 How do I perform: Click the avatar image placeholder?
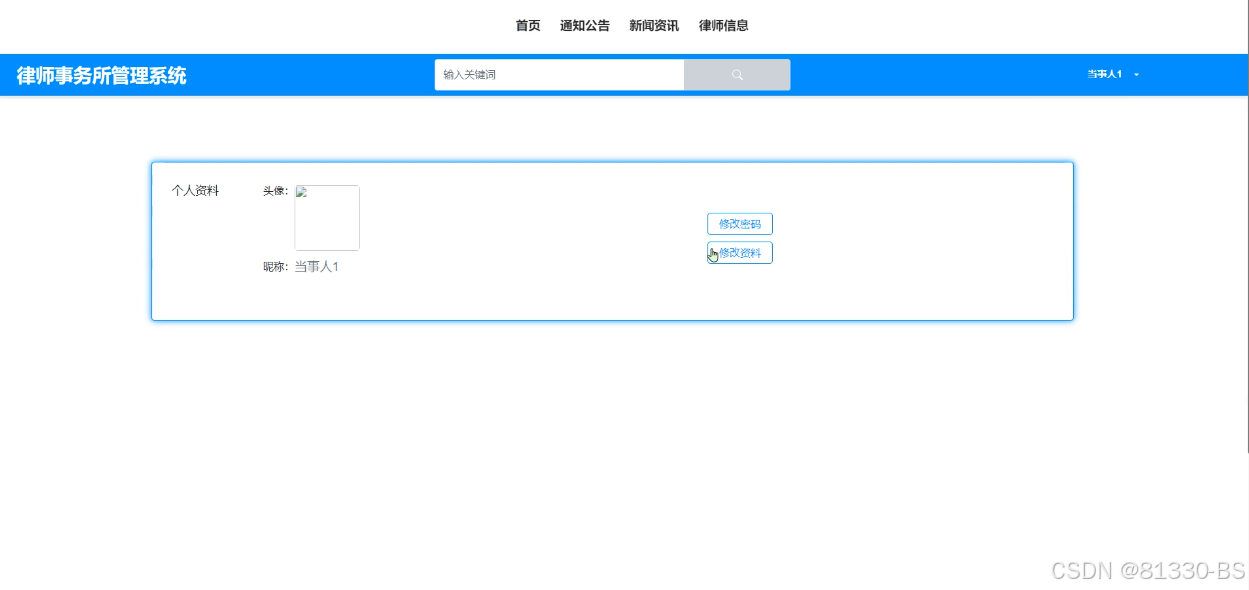(x=327, y=218)
